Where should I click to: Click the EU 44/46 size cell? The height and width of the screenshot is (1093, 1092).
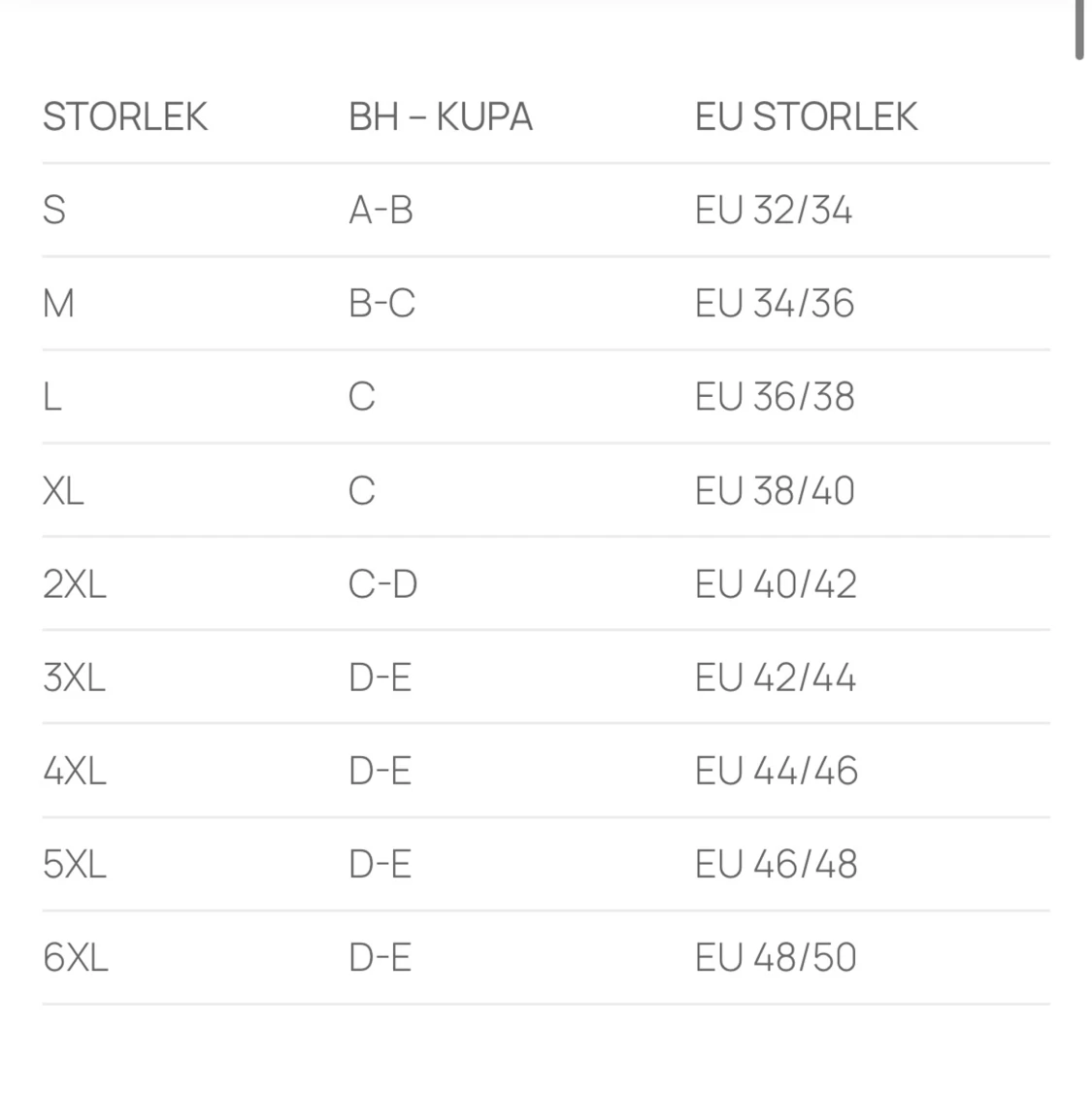click(x=777, y=771)
